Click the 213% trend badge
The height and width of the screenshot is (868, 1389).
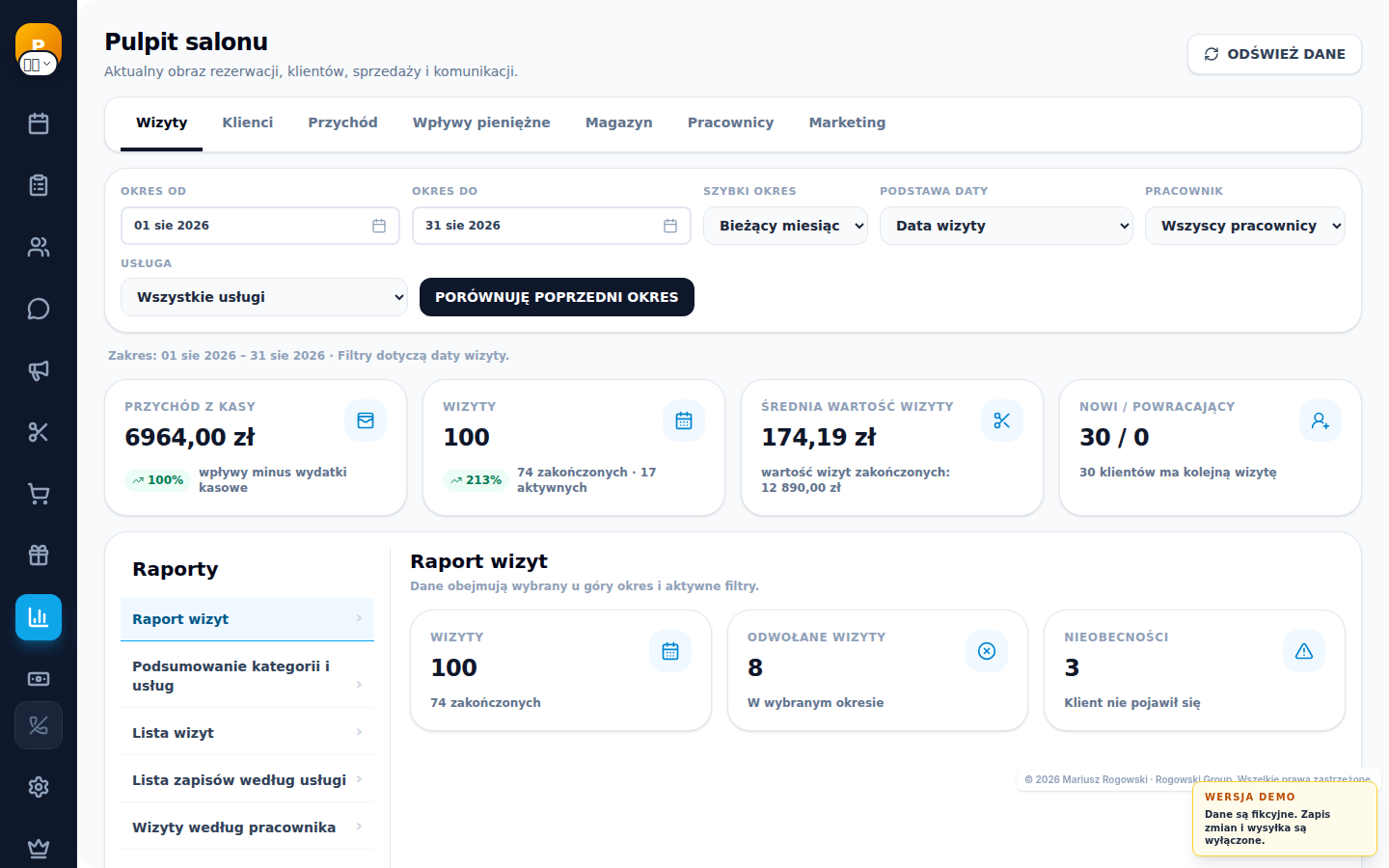[x=476, y=480]
